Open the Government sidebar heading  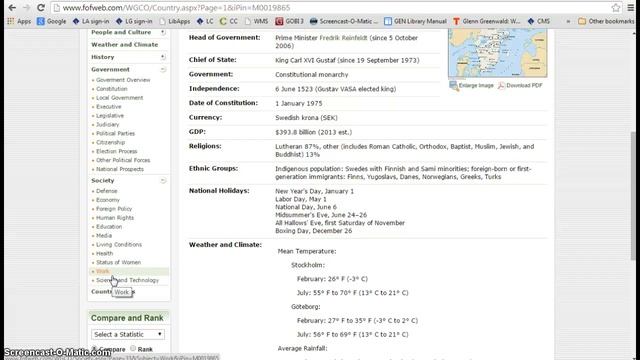[110, 70]
